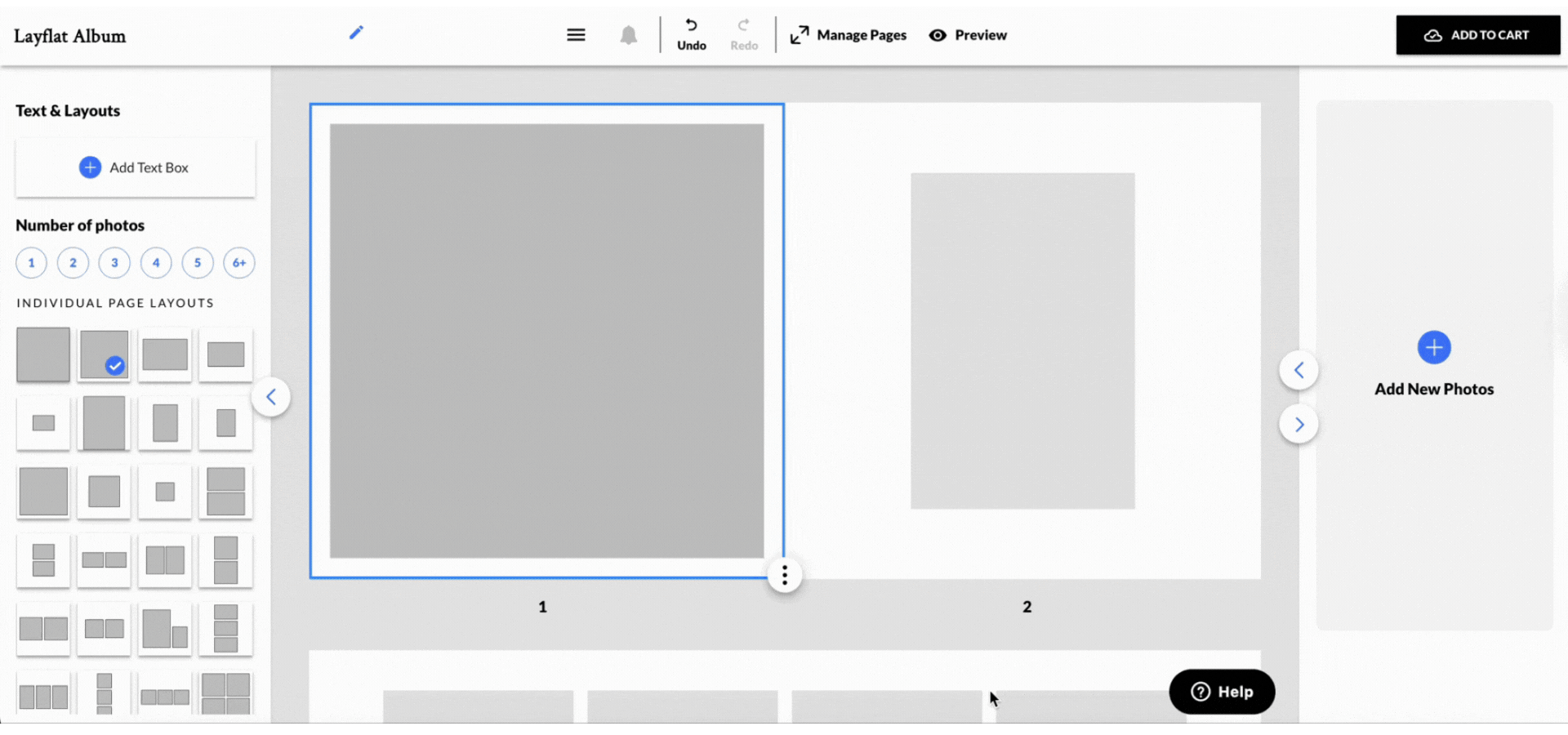The height and width of the screenshot is (735, 1568).
Task: Select the single full-page photo layout
Action: tap(42, 354)
